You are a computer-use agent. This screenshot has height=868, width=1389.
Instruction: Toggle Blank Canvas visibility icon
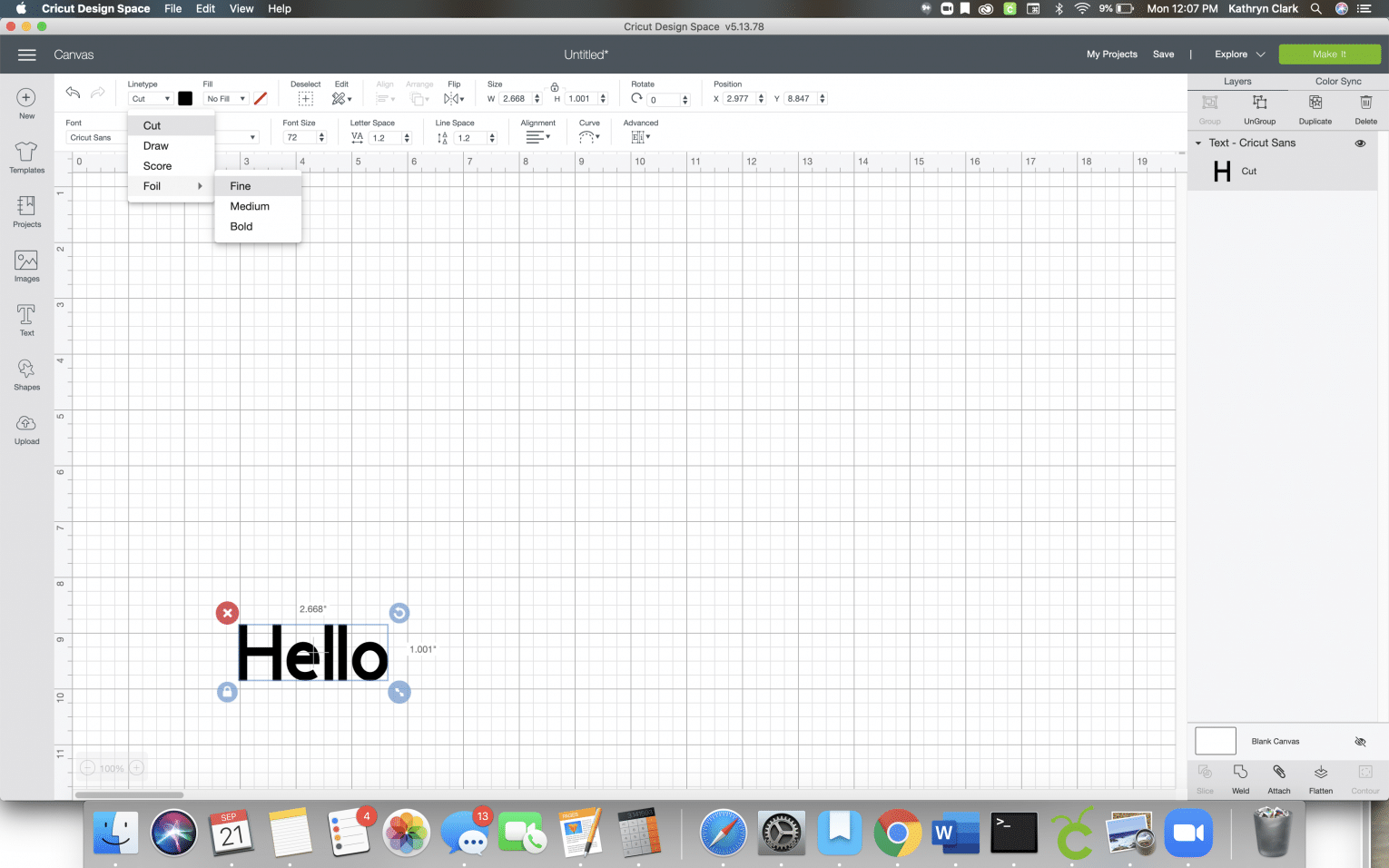tap(1360, 742)
